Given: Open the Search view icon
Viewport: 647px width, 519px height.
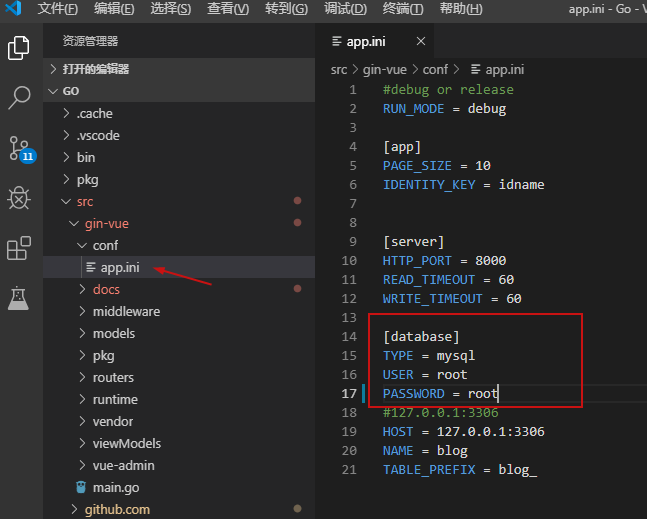Looking at the screenshot, I should [x=19, y=97].
